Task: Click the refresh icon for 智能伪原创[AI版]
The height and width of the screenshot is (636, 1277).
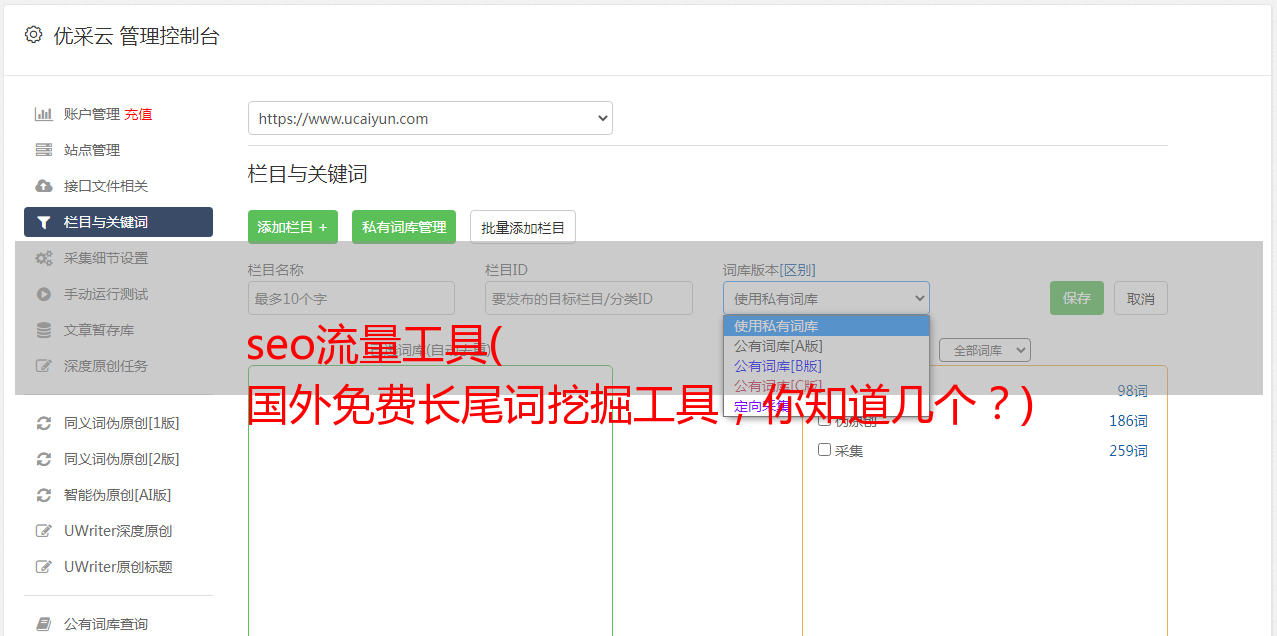Action: (x=43, y=495)
